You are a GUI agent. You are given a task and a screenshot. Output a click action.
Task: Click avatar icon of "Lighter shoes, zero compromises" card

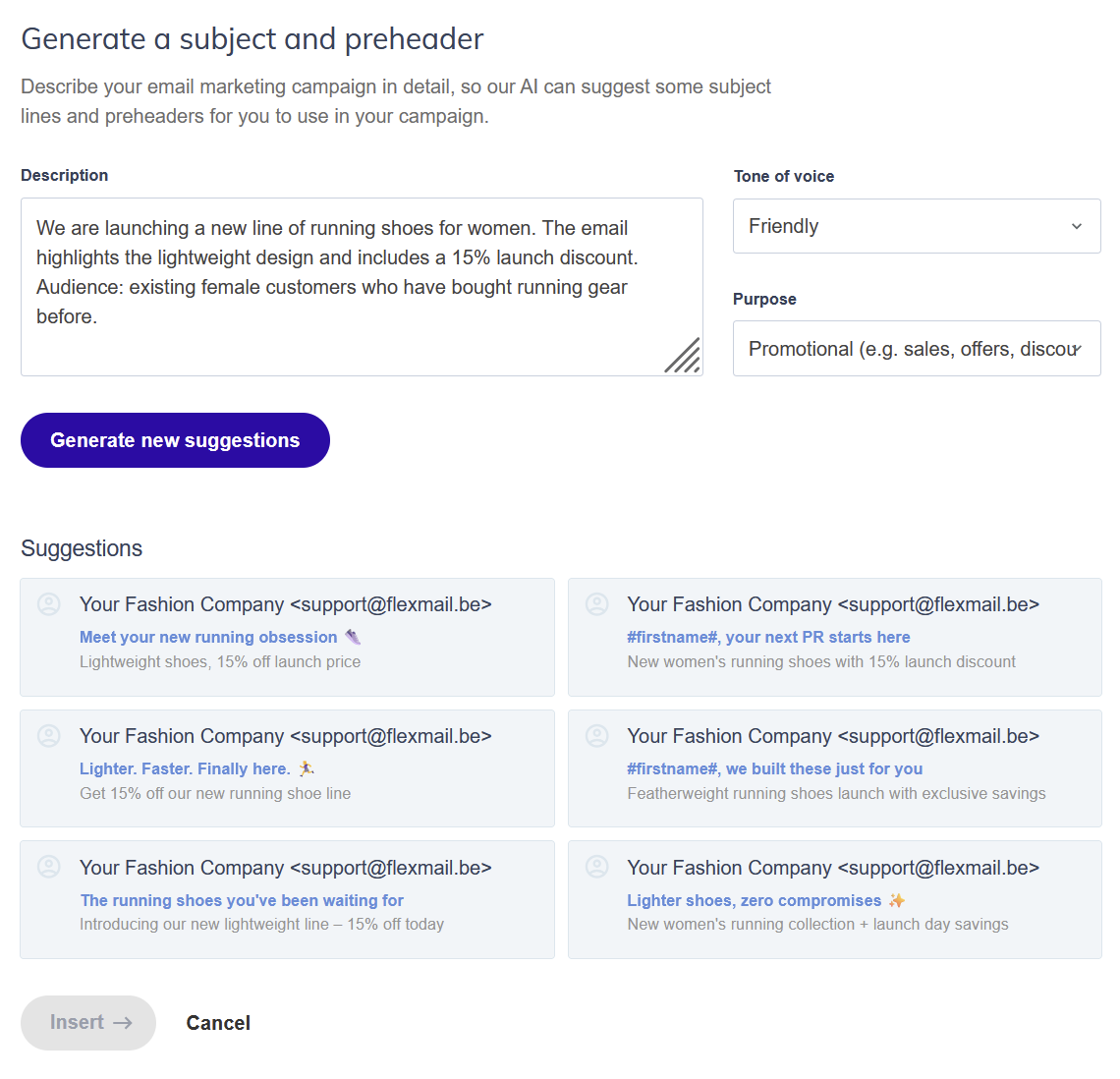(x=597, y=867)
